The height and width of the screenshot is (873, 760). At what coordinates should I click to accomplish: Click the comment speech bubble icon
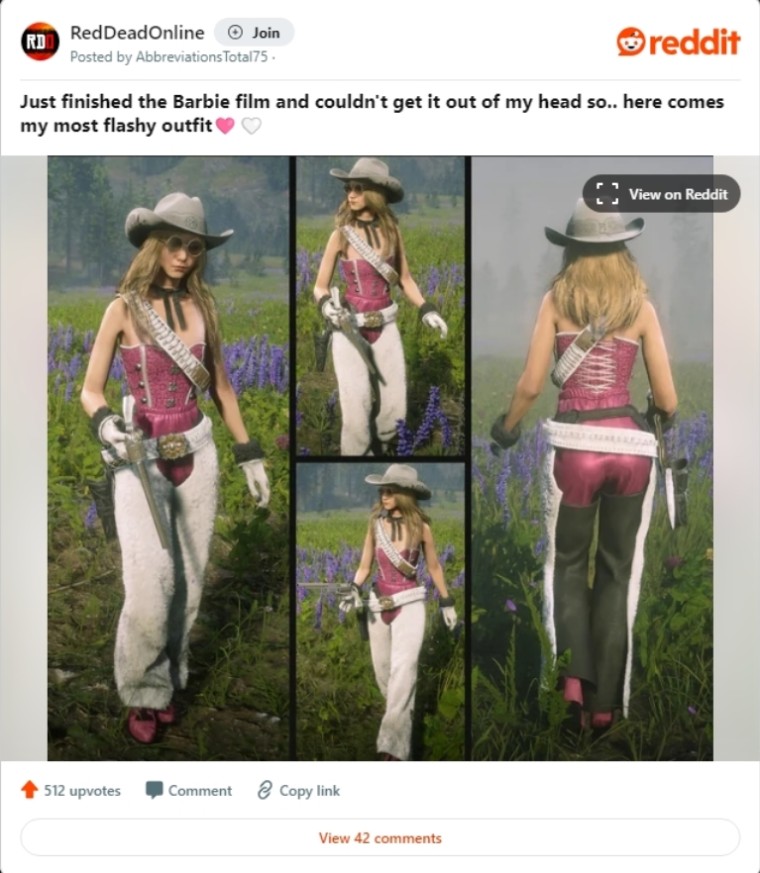(x=154, y=790)
